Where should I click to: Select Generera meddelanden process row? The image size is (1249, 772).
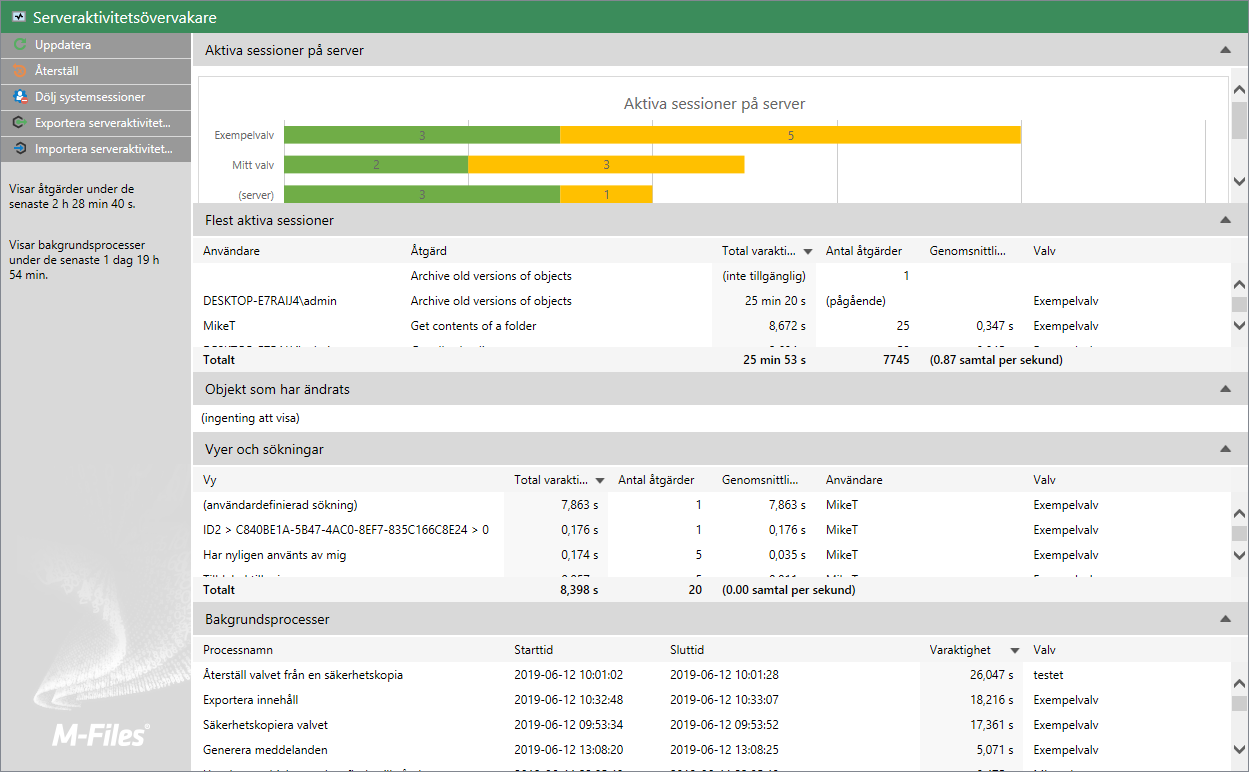tap(712, 750)
